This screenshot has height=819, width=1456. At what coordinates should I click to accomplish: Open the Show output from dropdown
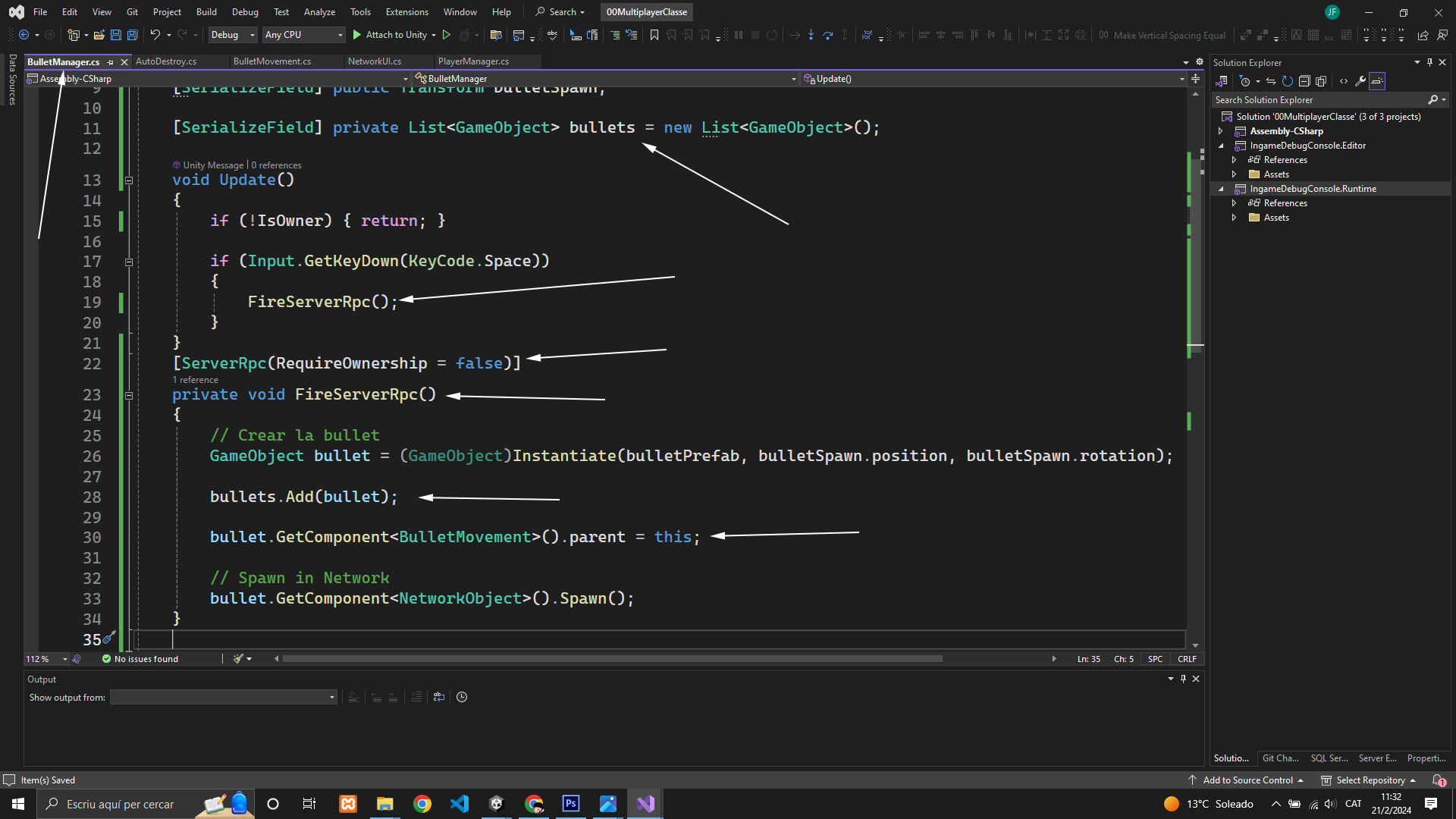tap(223, 697)
